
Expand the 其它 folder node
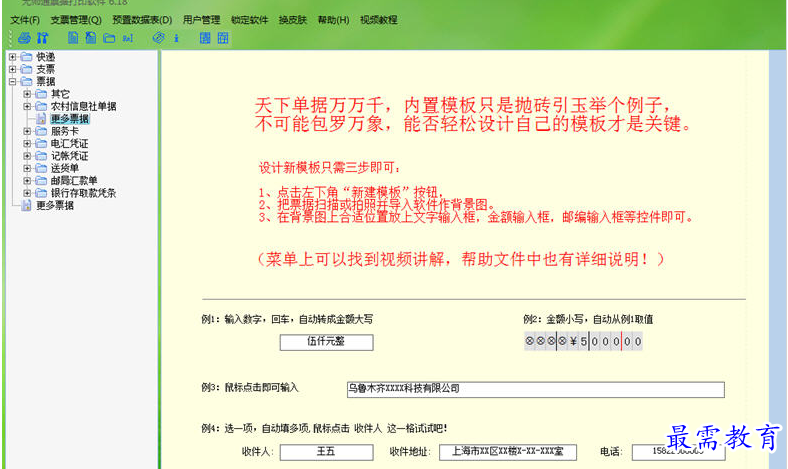27,94
